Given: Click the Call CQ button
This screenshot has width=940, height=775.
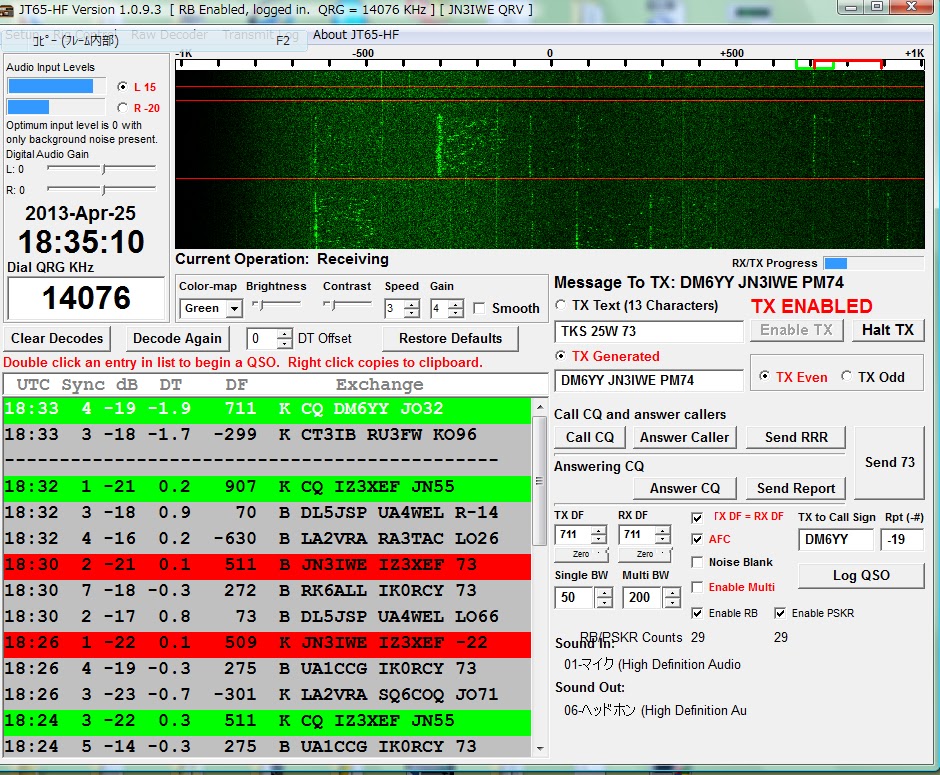Looking at the screenshot, I should click(590, 438).
